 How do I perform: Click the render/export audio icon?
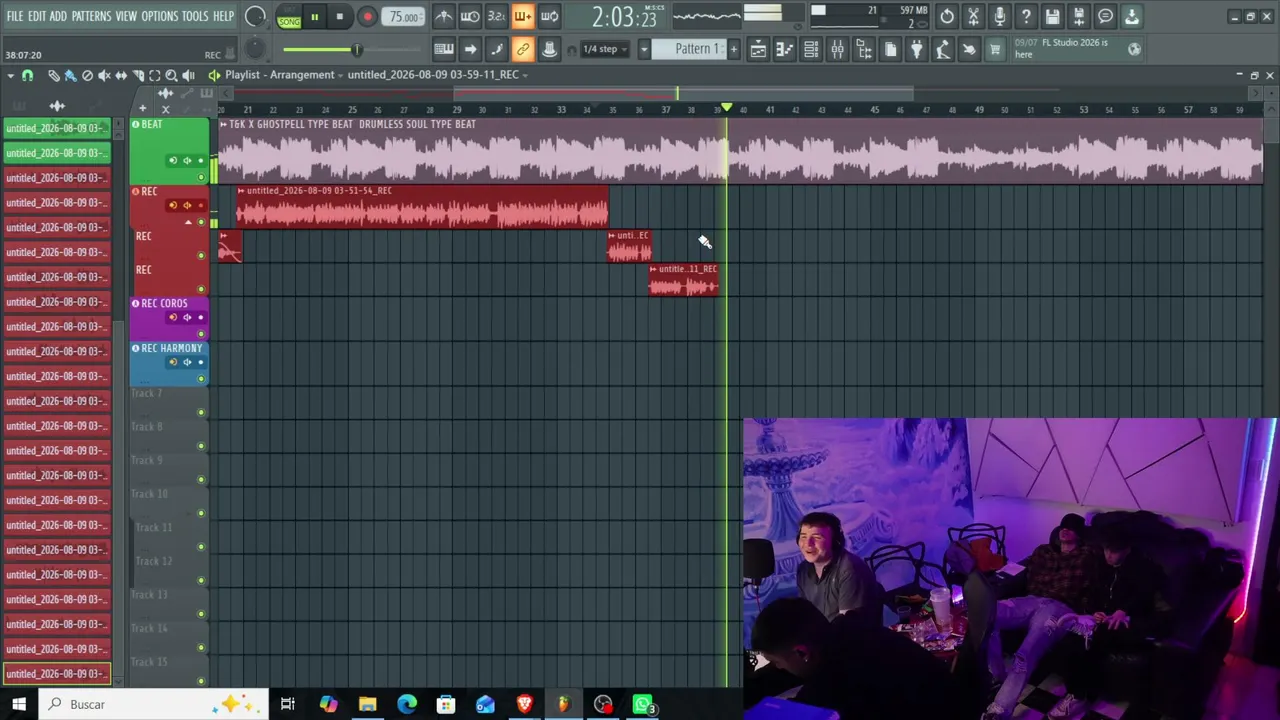point(1078,16)
